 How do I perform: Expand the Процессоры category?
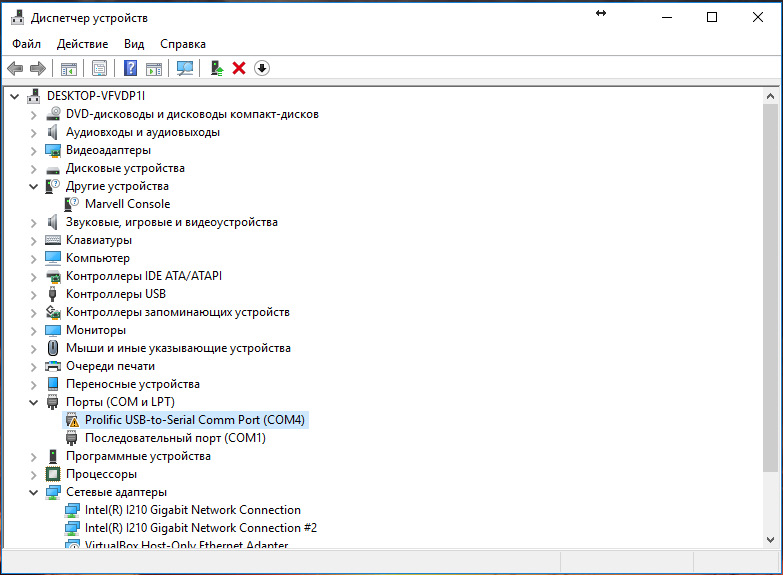33,475
